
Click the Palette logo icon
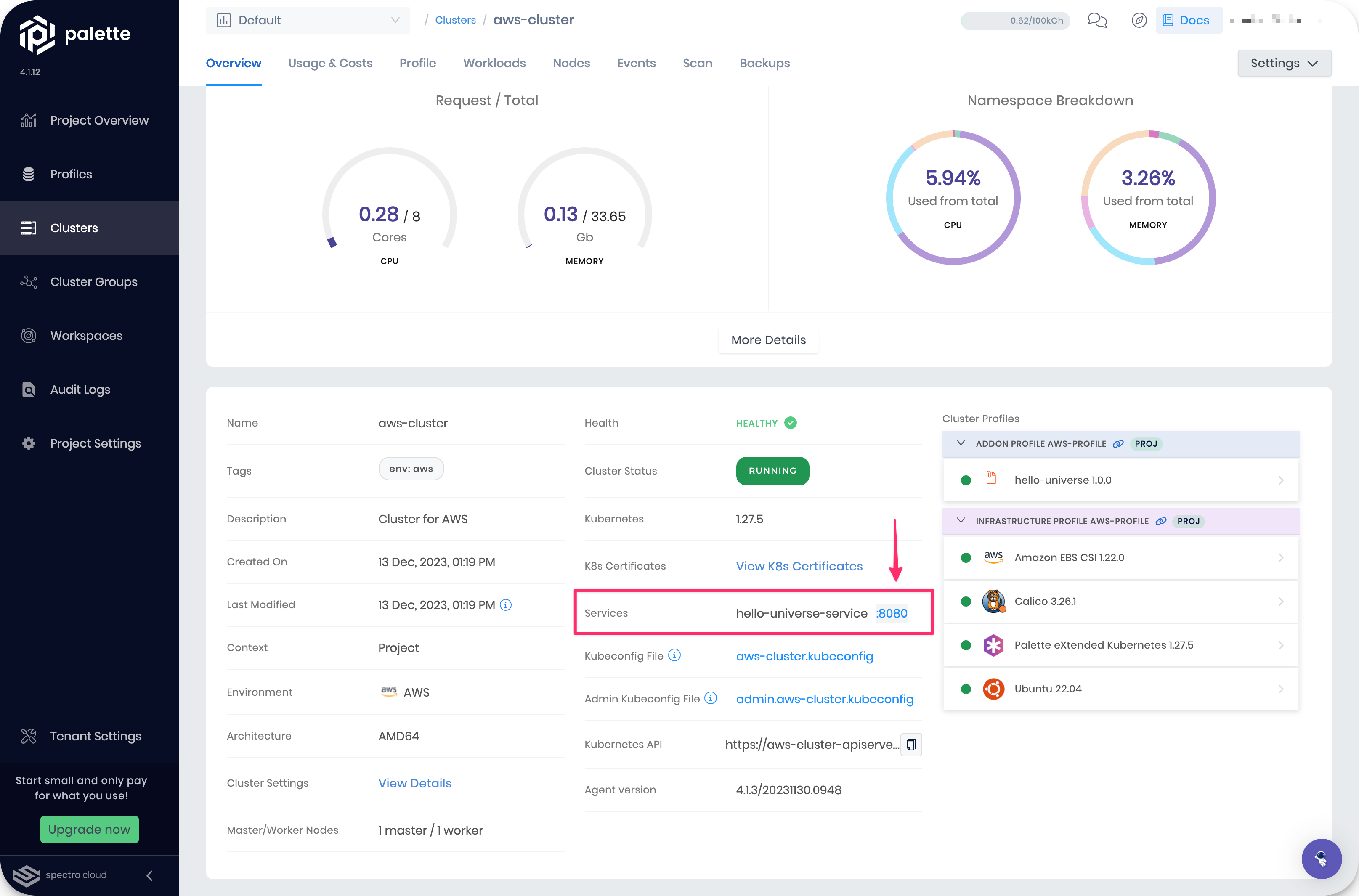pos(37,34)
